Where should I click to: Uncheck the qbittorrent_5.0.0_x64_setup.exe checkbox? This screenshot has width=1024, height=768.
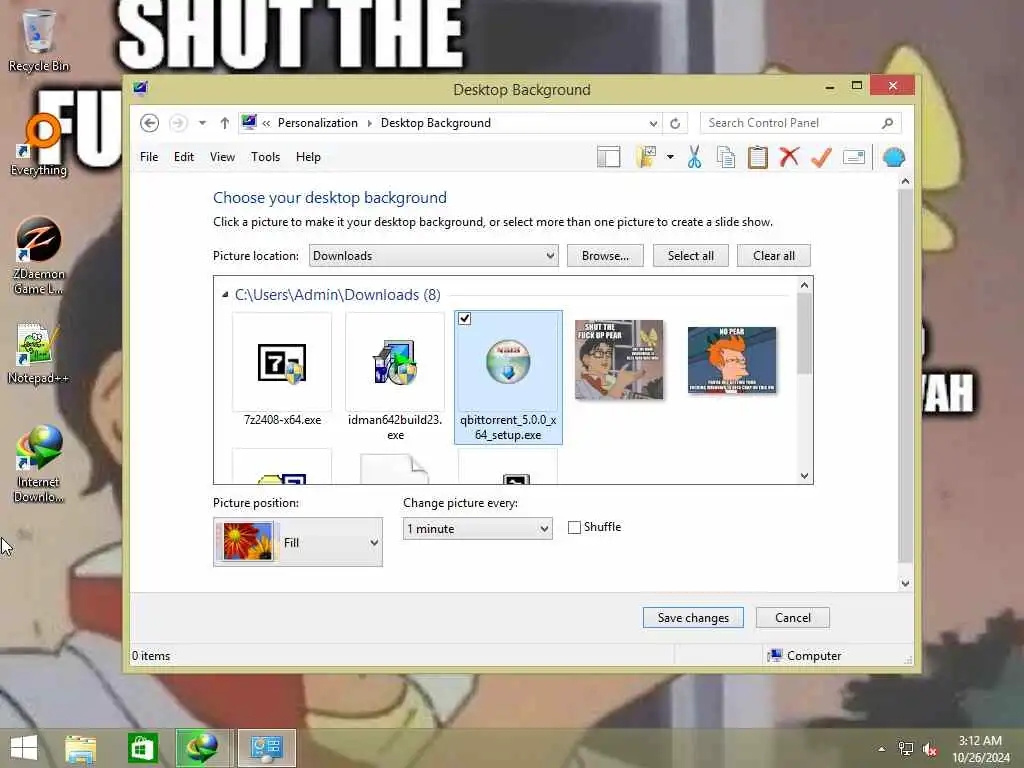coord(464,319)
